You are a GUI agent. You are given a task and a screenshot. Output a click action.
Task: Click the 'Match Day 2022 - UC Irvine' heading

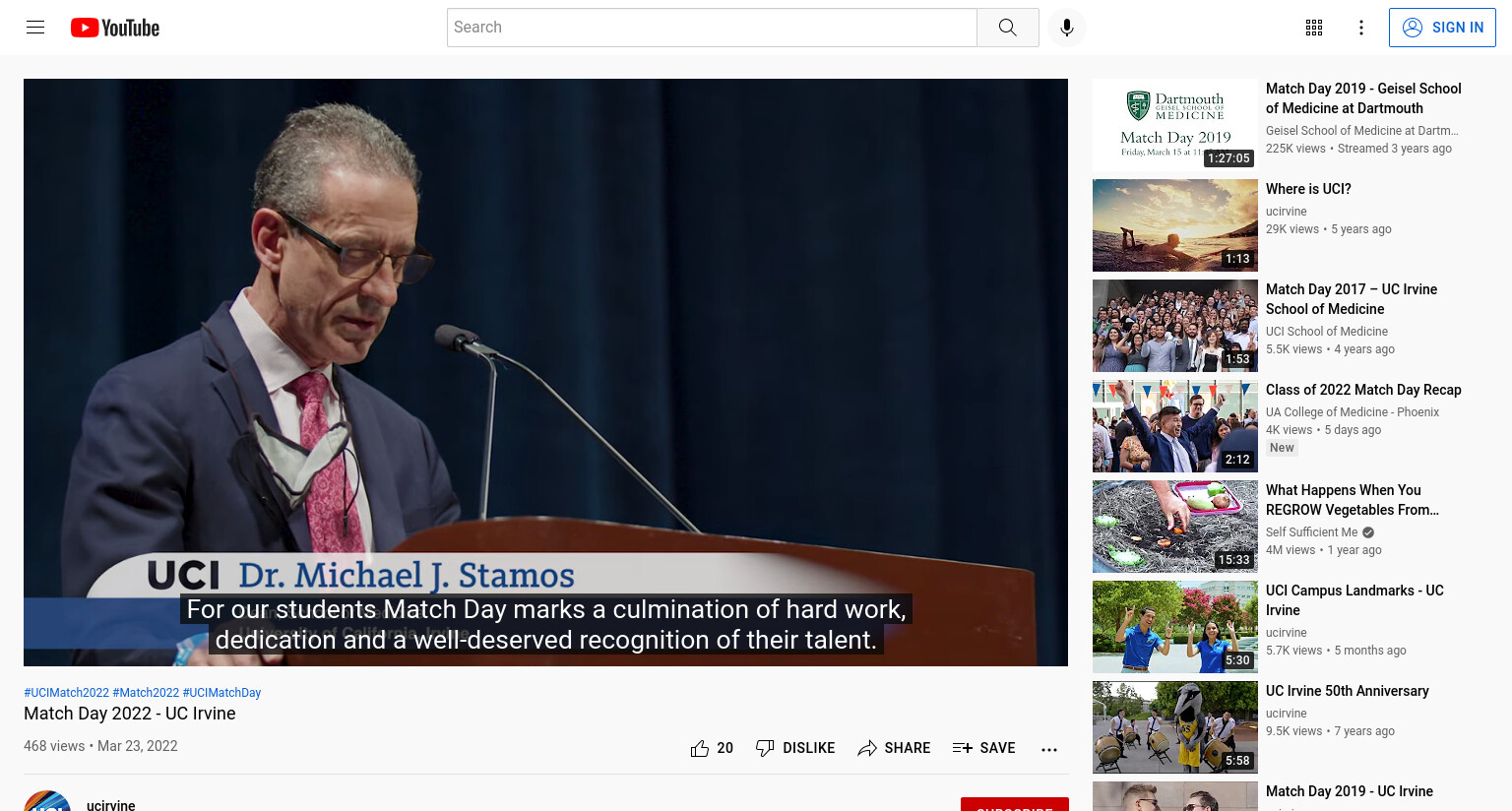(x=130, y=714)
